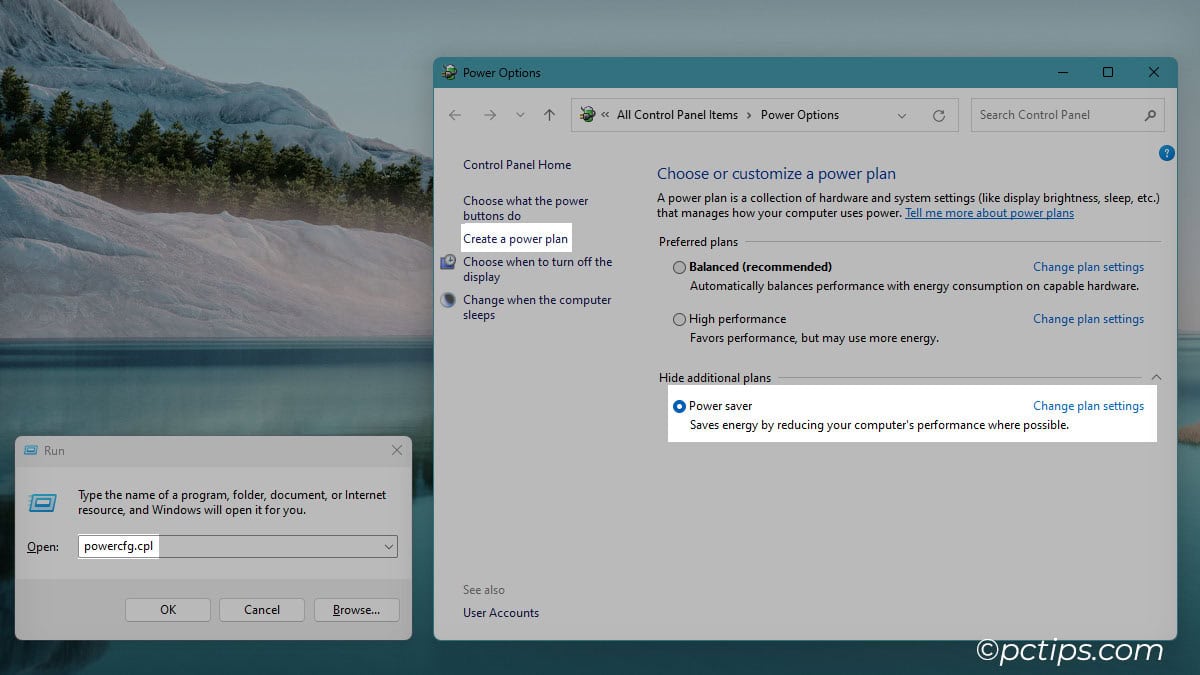Open Change plan settings for Power saver
The height and width of the screenshot is (675, 1200).
[1088, 406]
